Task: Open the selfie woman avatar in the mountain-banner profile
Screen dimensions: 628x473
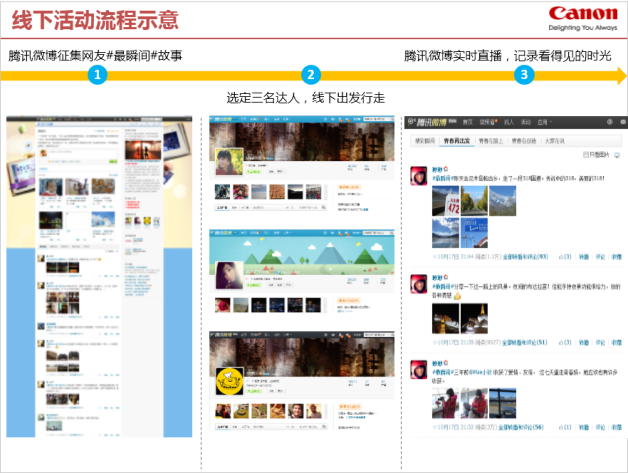Action: (229, 275)
